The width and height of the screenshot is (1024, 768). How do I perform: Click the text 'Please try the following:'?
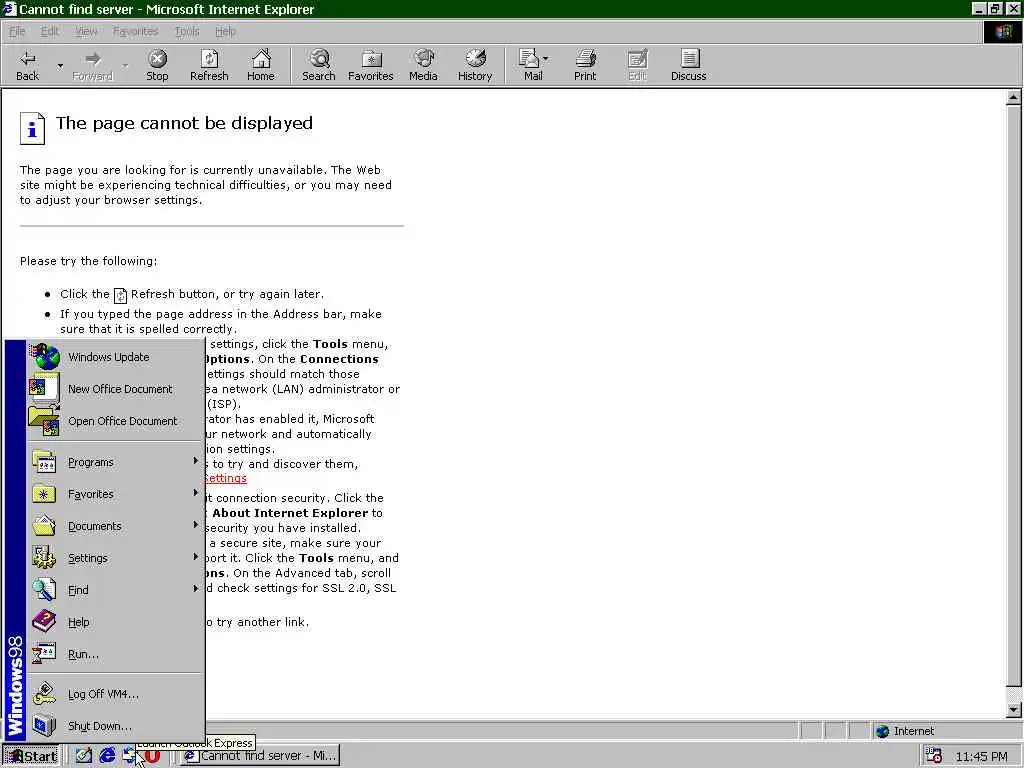click(88, 261)
